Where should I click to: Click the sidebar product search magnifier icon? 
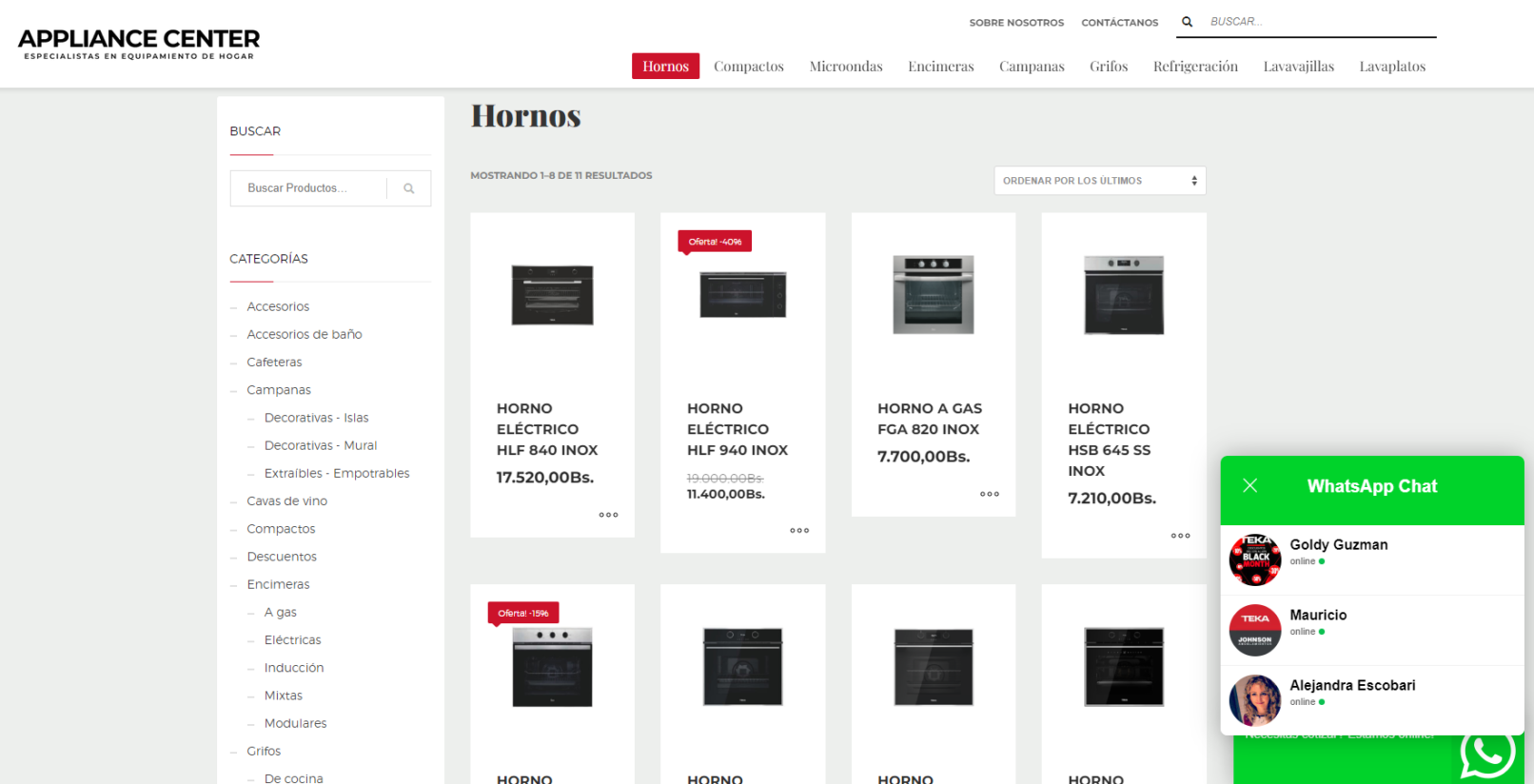coord(409,188)
